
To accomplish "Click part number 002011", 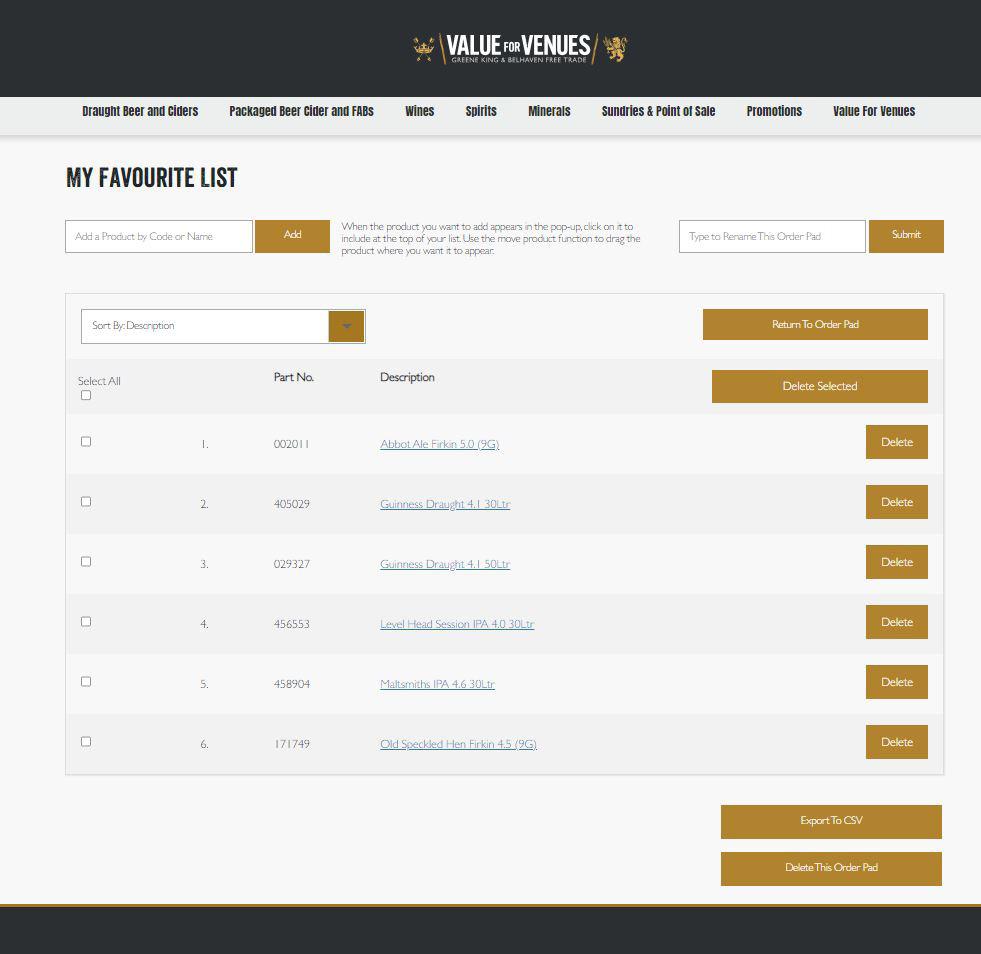I will (292, 444).
